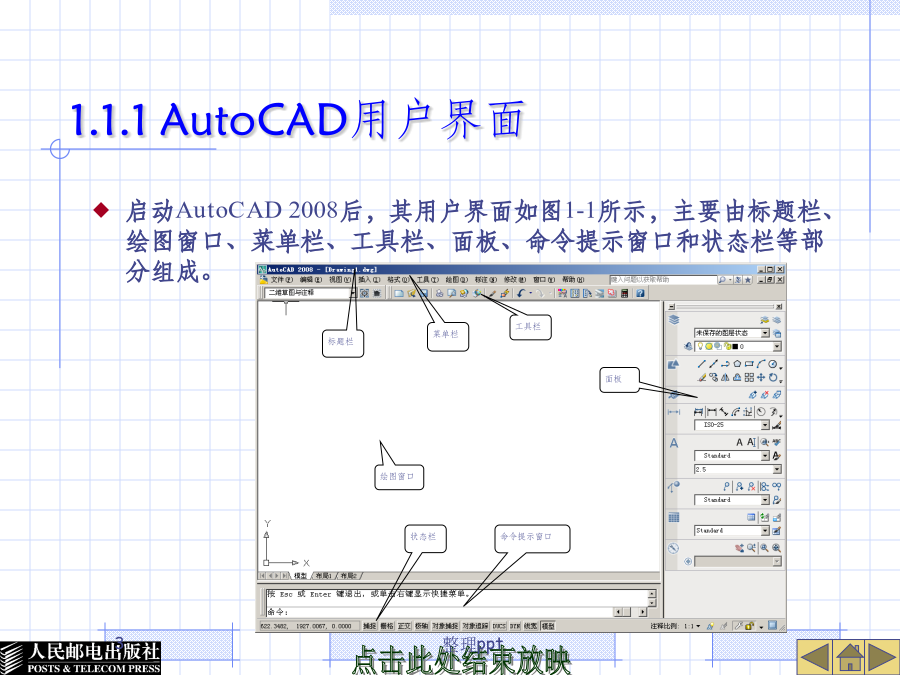This screenshot has width=900, height=675.
Task: Open the 二维草图与注释 workspace dropdown
Action: click(311, 293)
